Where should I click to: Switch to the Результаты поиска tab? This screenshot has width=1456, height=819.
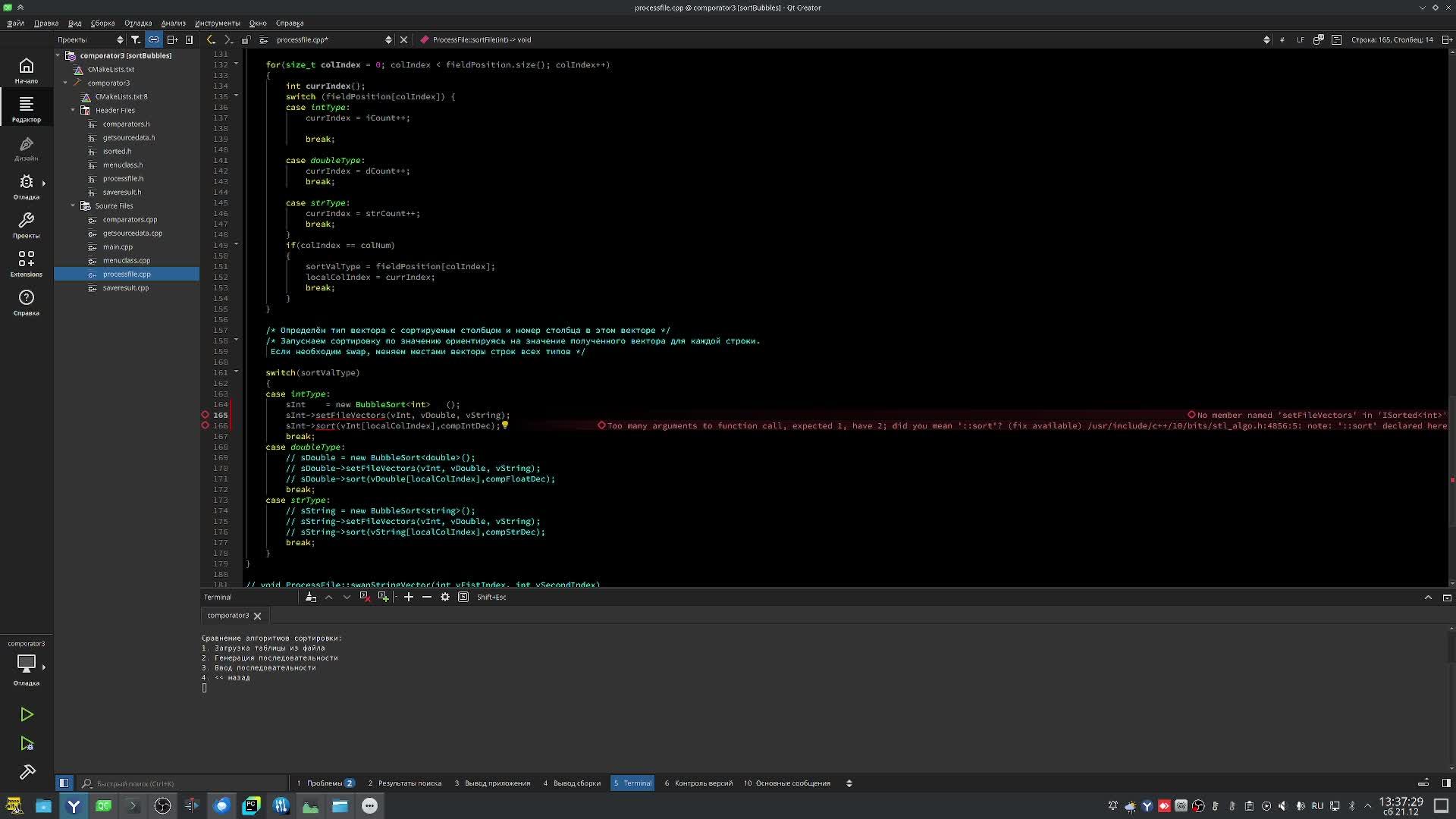click(x=404, y=783)
